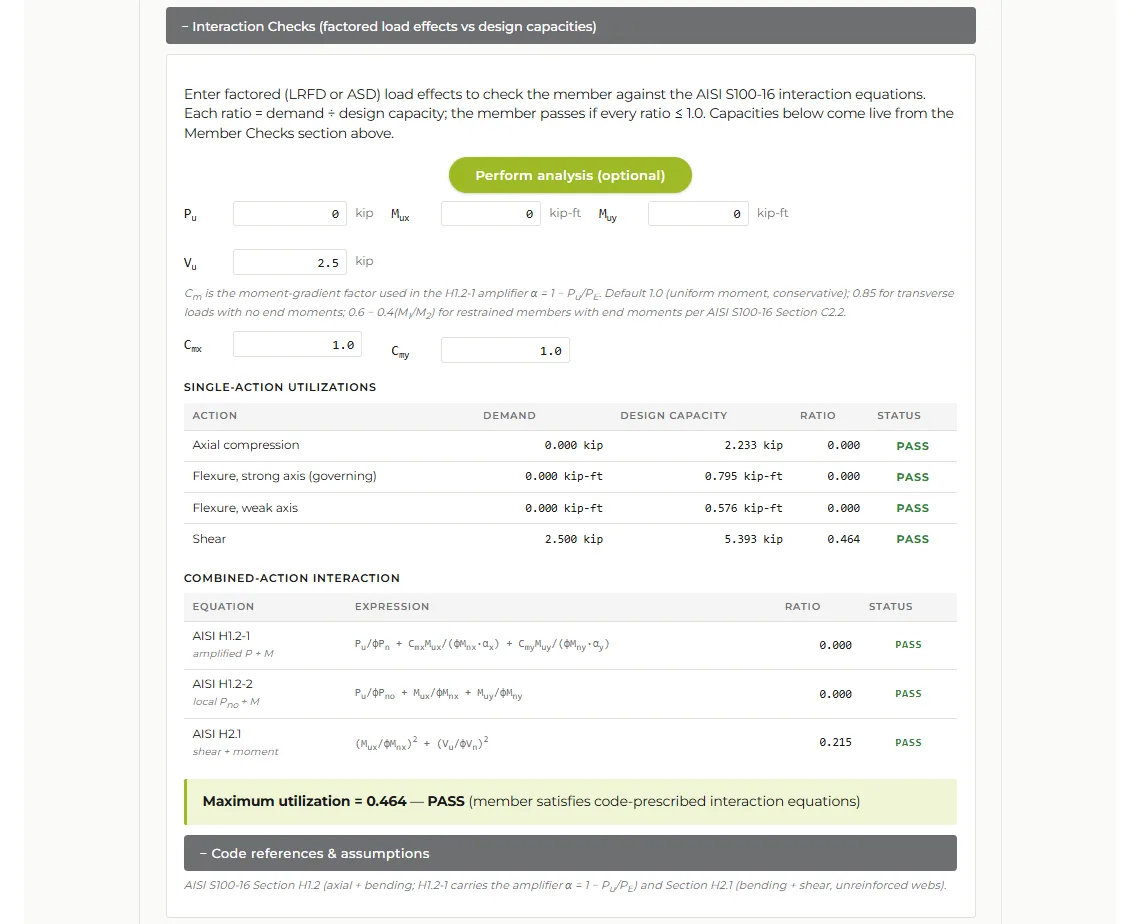
Task: Click the Perform analysis (optional) button
Action: coord(570,175)
